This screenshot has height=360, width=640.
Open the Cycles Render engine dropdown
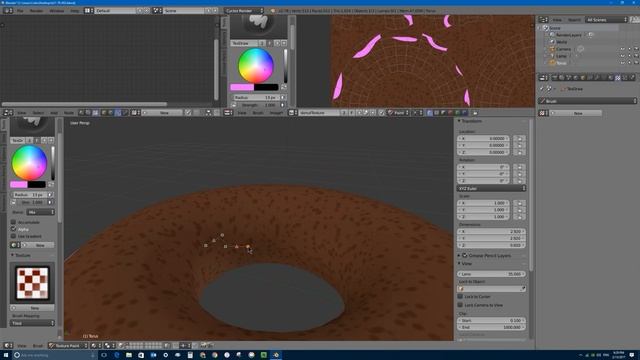(x=244, y=11)
